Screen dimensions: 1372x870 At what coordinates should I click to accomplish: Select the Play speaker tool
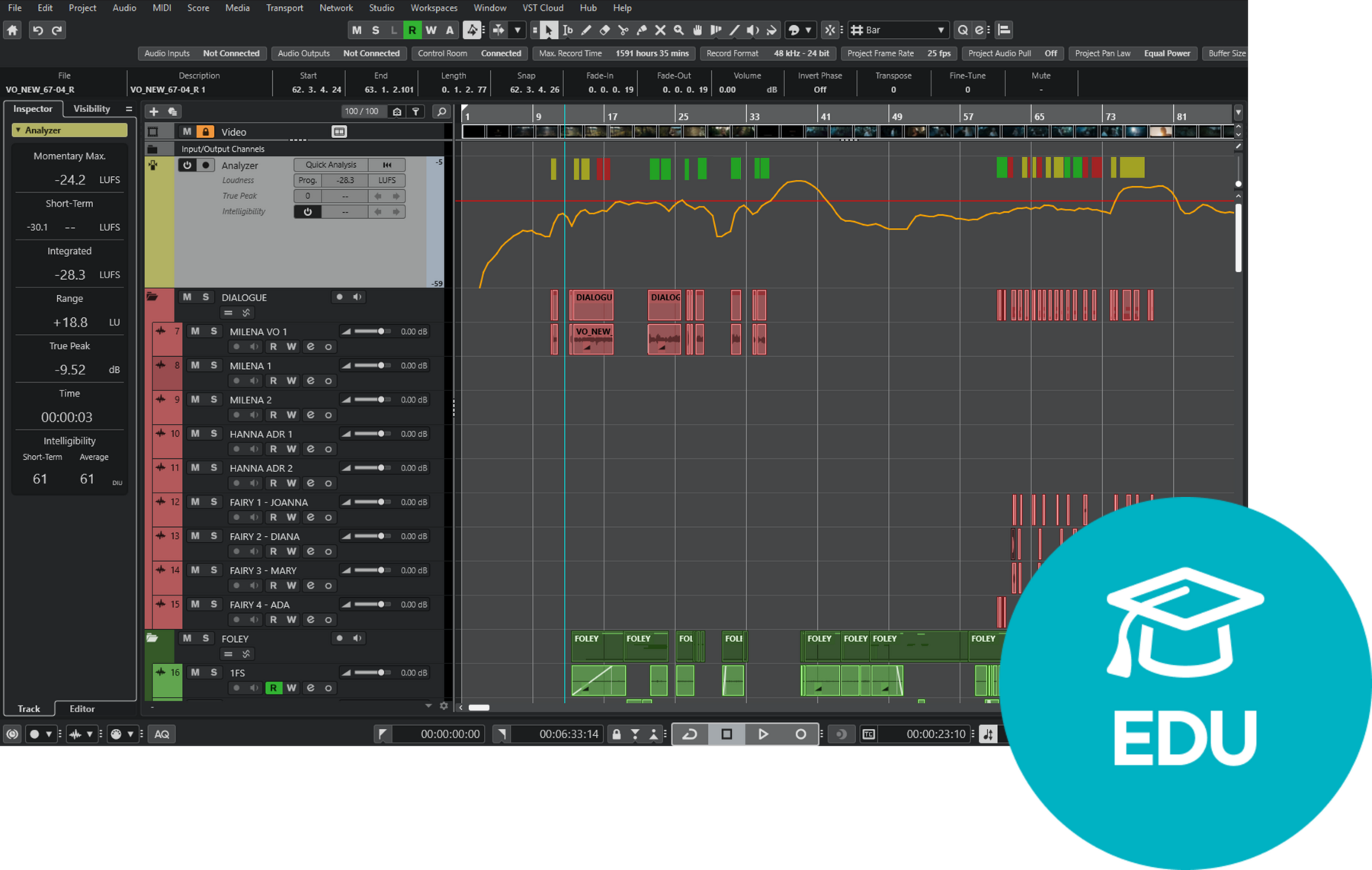[x=752, y=30]
